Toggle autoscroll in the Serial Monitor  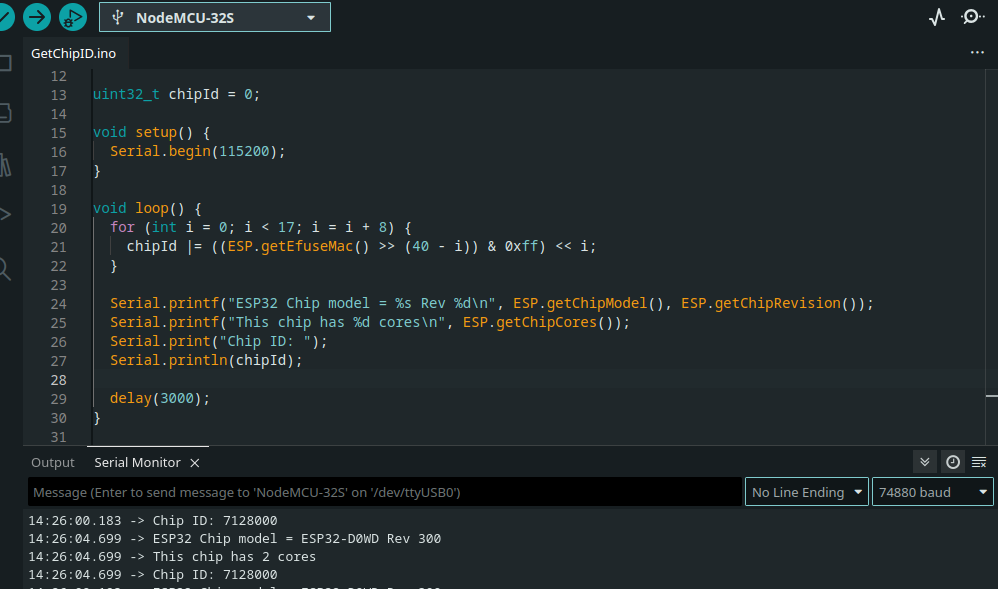(925, 462)
